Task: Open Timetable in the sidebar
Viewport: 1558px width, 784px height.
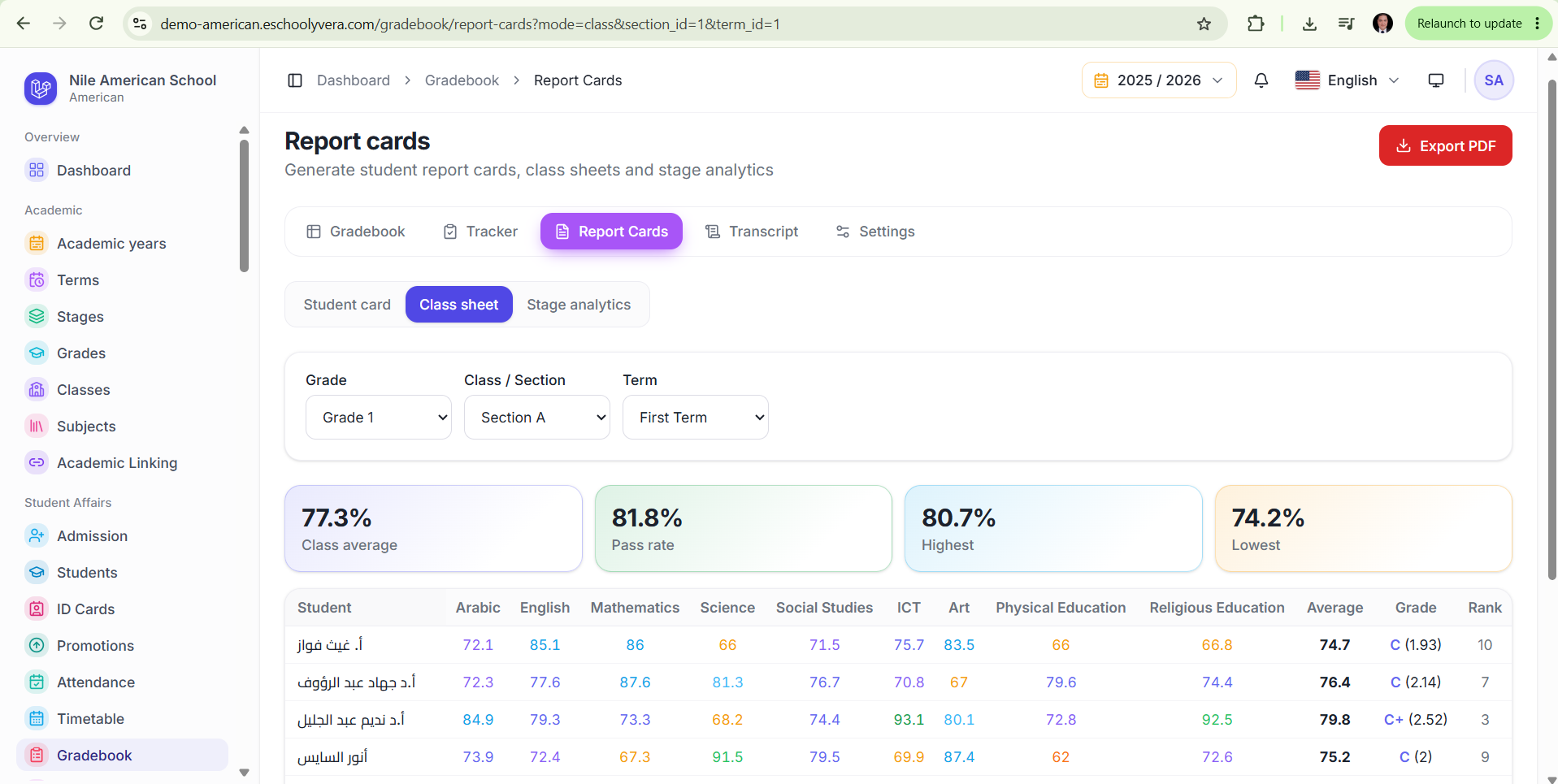Action: [x=122, y=719]
